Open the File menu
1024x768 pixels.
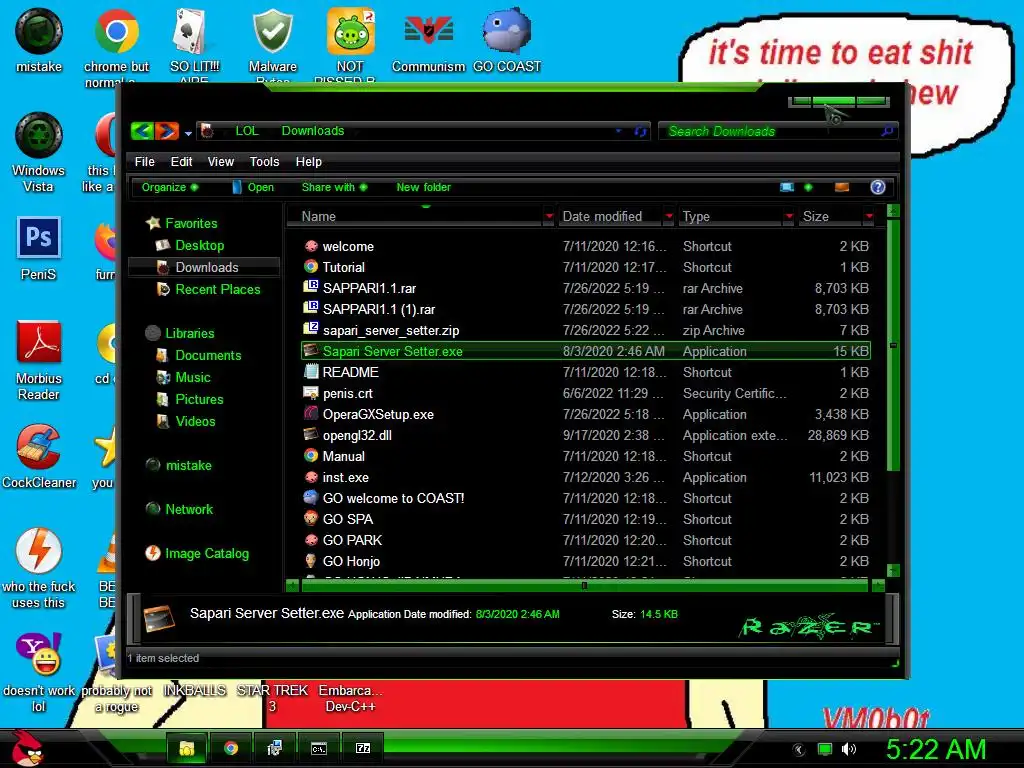click(x=144, y=161)
